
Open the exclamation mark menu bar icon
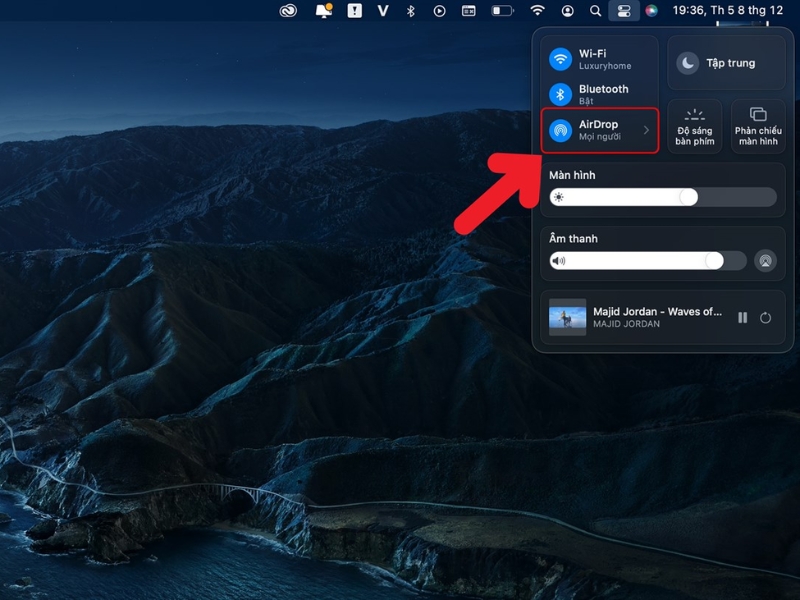click(x=355, y=11)
